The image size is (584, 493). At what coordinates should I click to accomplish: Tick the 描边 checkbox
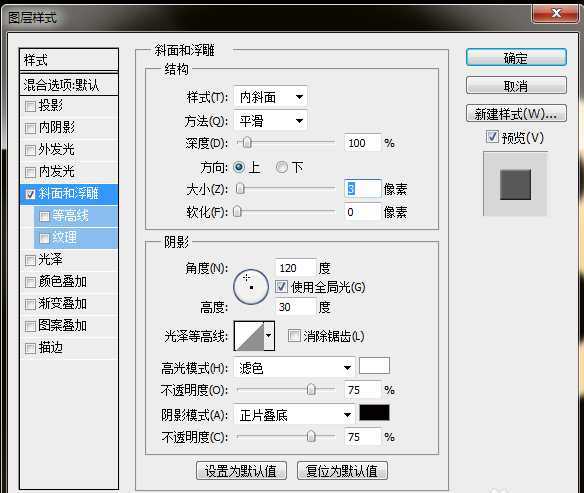30,349
